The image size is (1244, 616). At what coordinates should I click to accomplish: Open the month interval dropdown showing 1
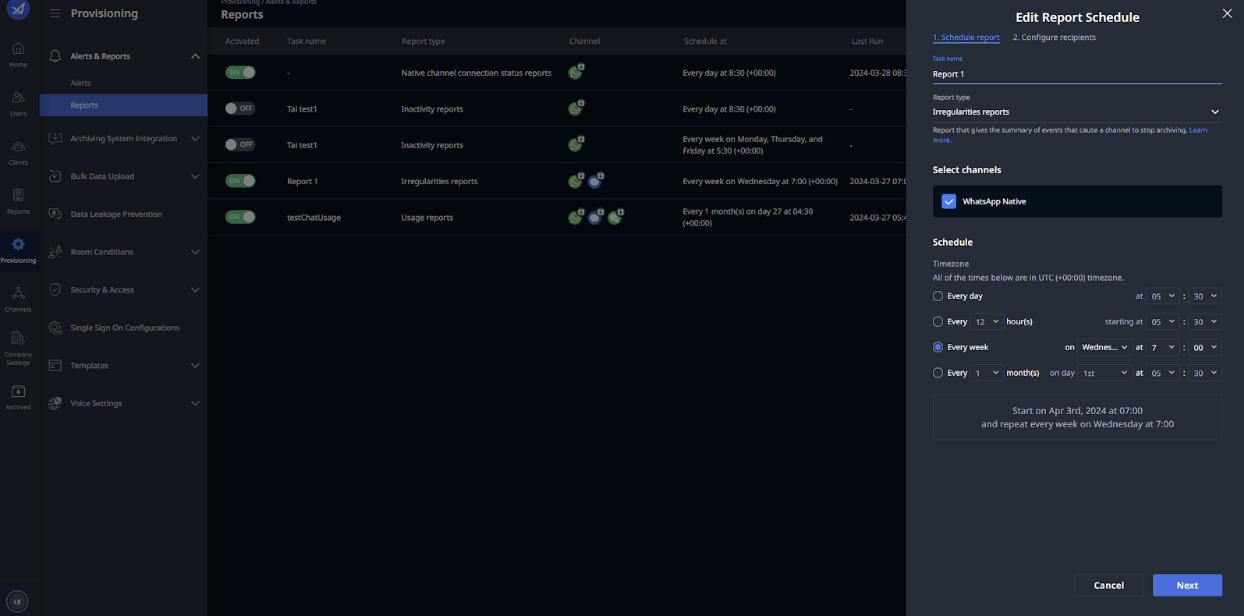(x=987, y=373)
